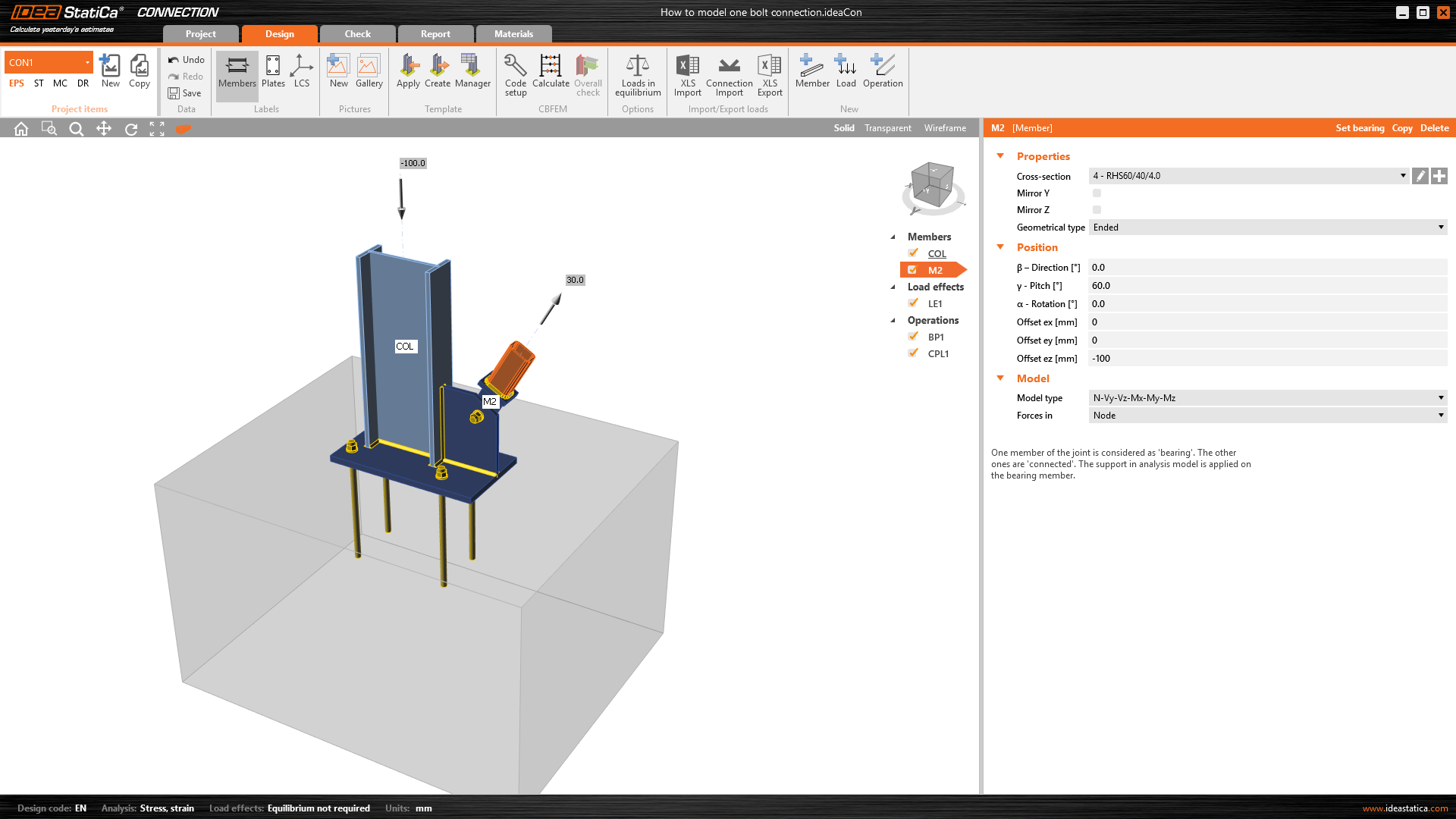Image resolution: width=1456 pixels, height=819 pixels.
Task: Switch to the Check tab
Action: (357, 34)
